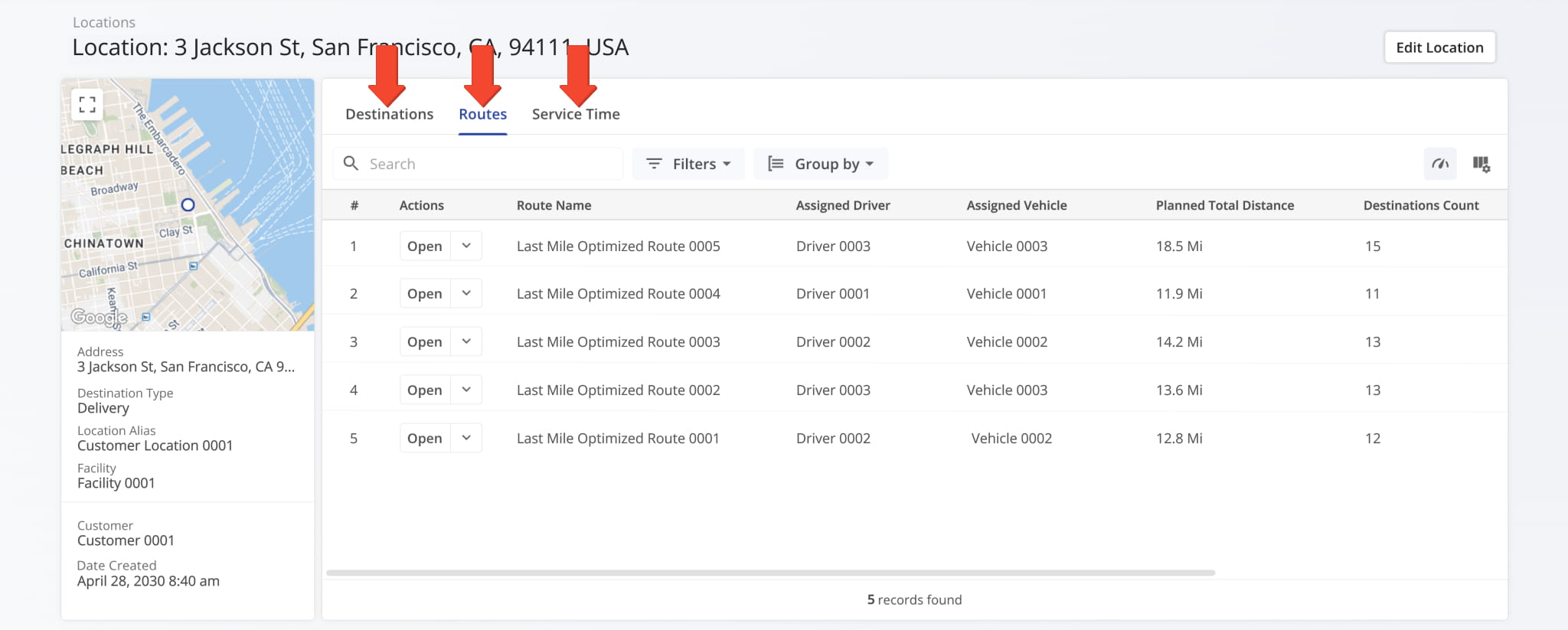Click Vehicle 0001 in row 2

tap(1007, 294)
